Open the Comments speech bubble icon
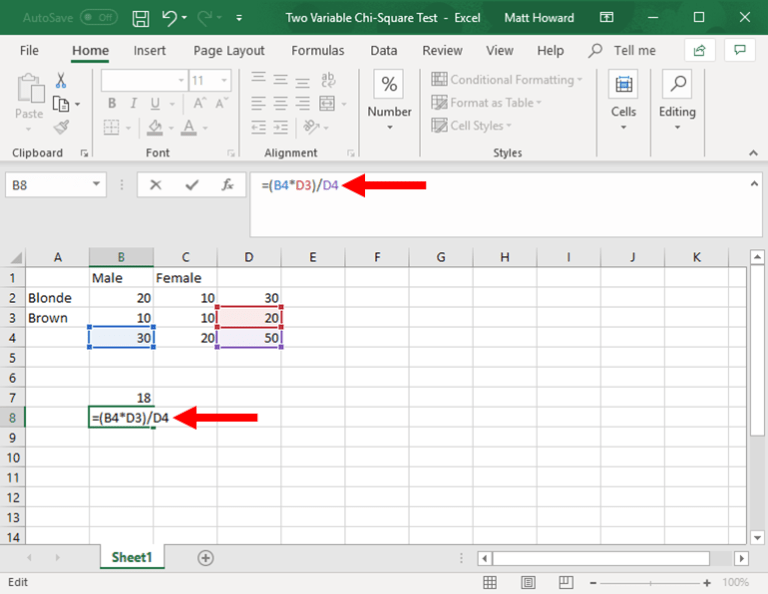Viewport: 768px width, 594px height. (740, 50)
